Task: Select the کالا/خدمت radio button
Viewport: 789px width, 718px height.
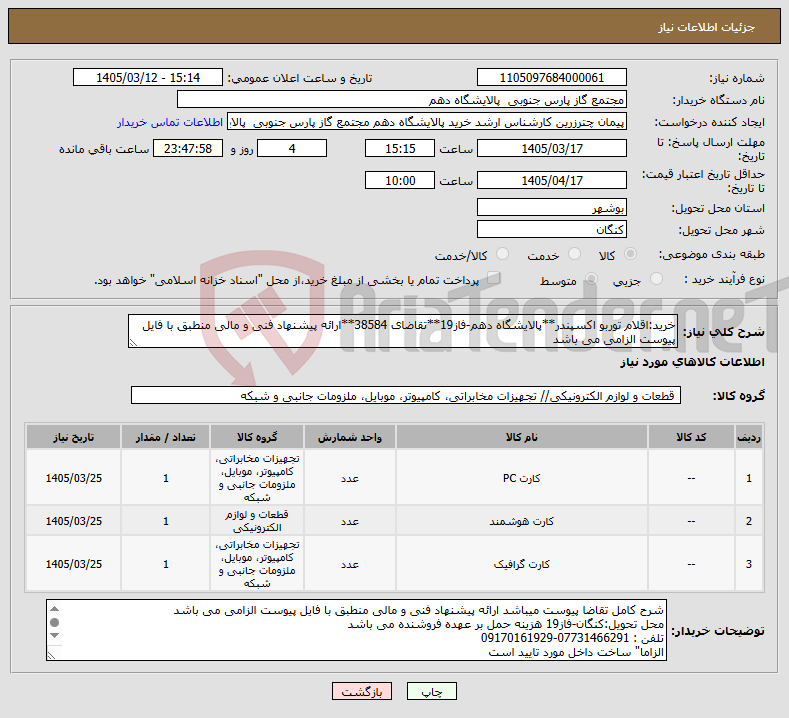Action: (502, 254)
